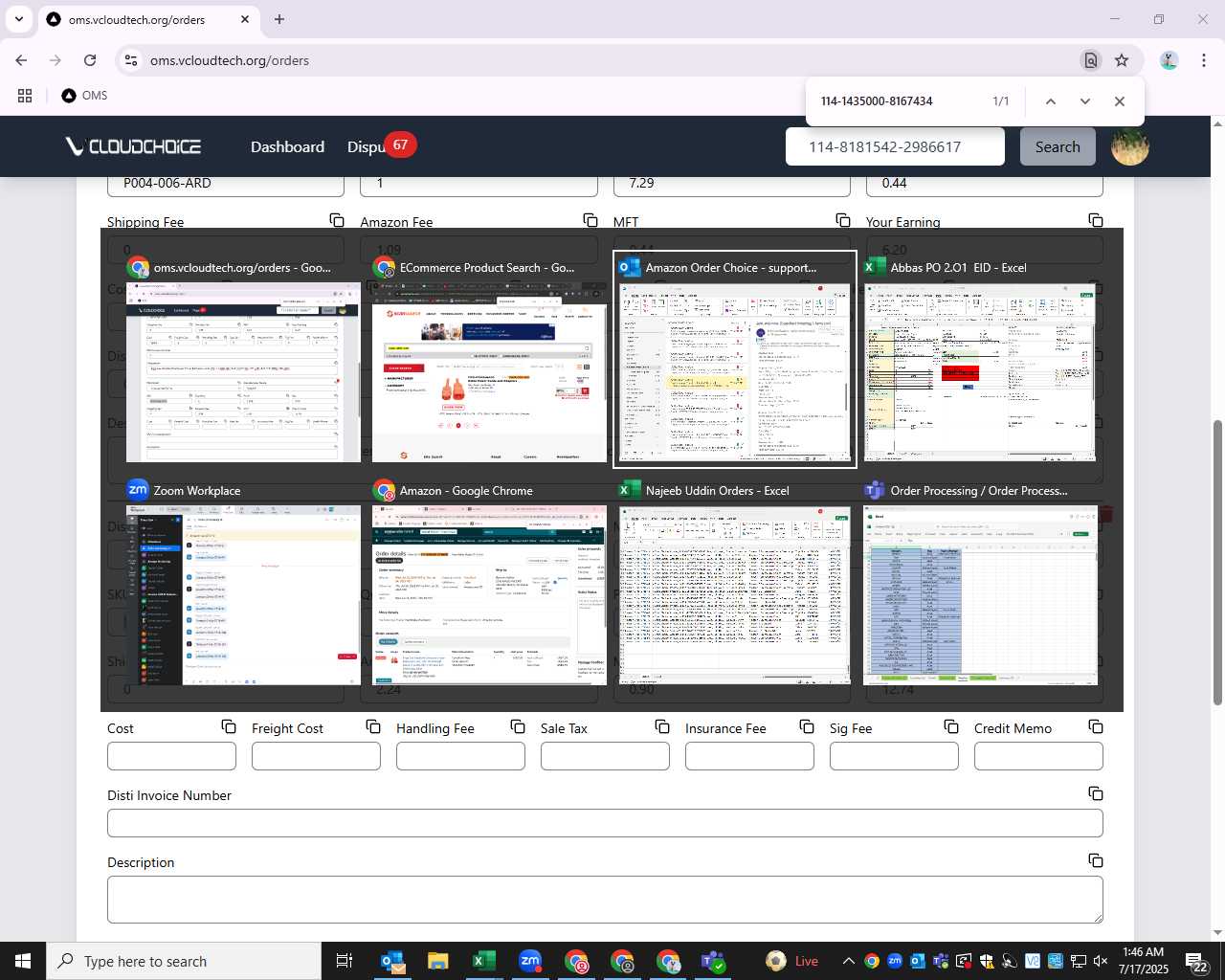
Task: Copy the Freight Cost value
Action: (373, 727)
